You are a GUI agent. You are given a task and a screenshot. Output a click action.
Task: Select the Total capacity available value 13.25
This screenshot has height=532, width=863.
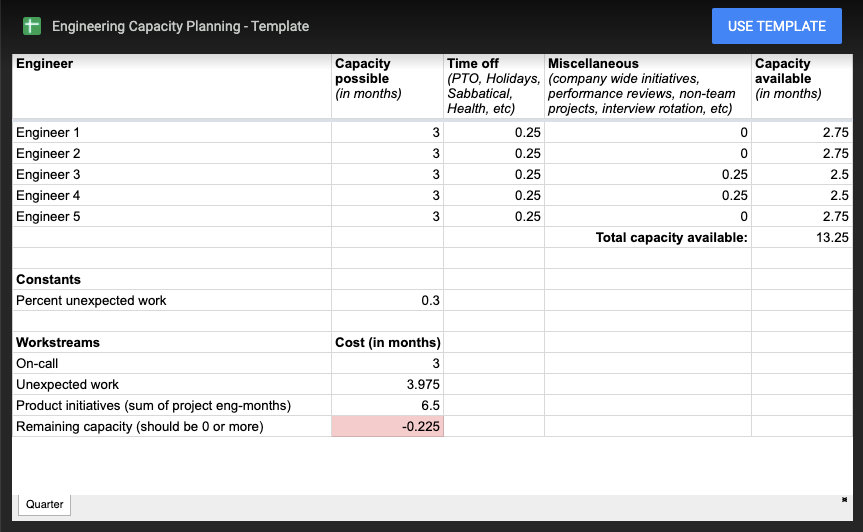[x=802, y=237]
